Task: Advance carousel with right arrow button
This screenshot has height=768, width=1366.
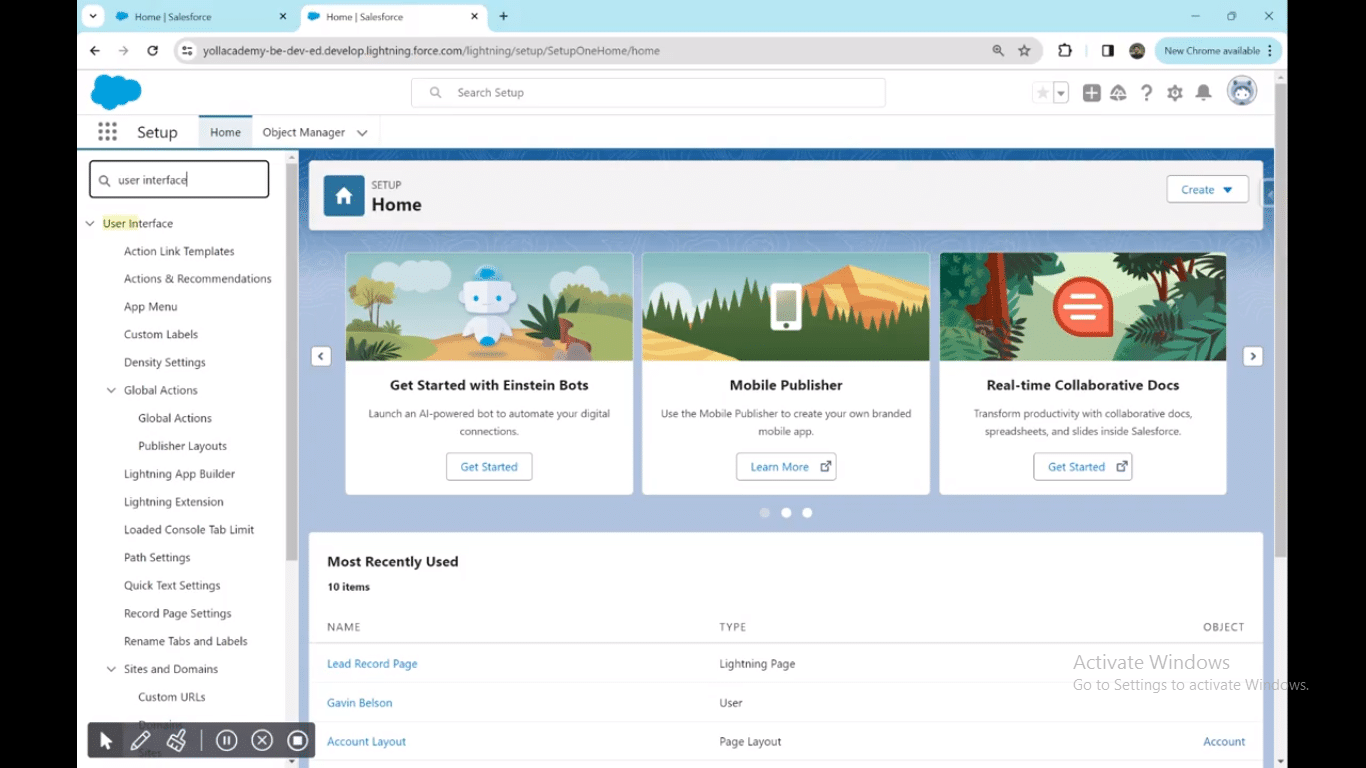Action: pyautogui.click(x=1252, y=356)
